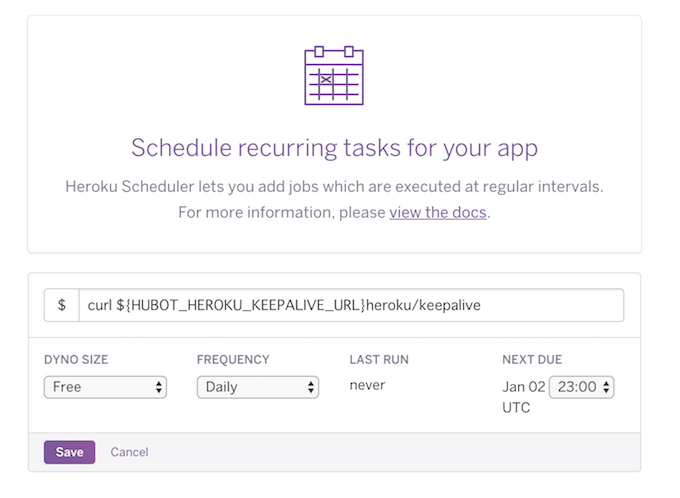Click the DYNO SIZE label
The image size is (680, 498).
coord(76,360)
